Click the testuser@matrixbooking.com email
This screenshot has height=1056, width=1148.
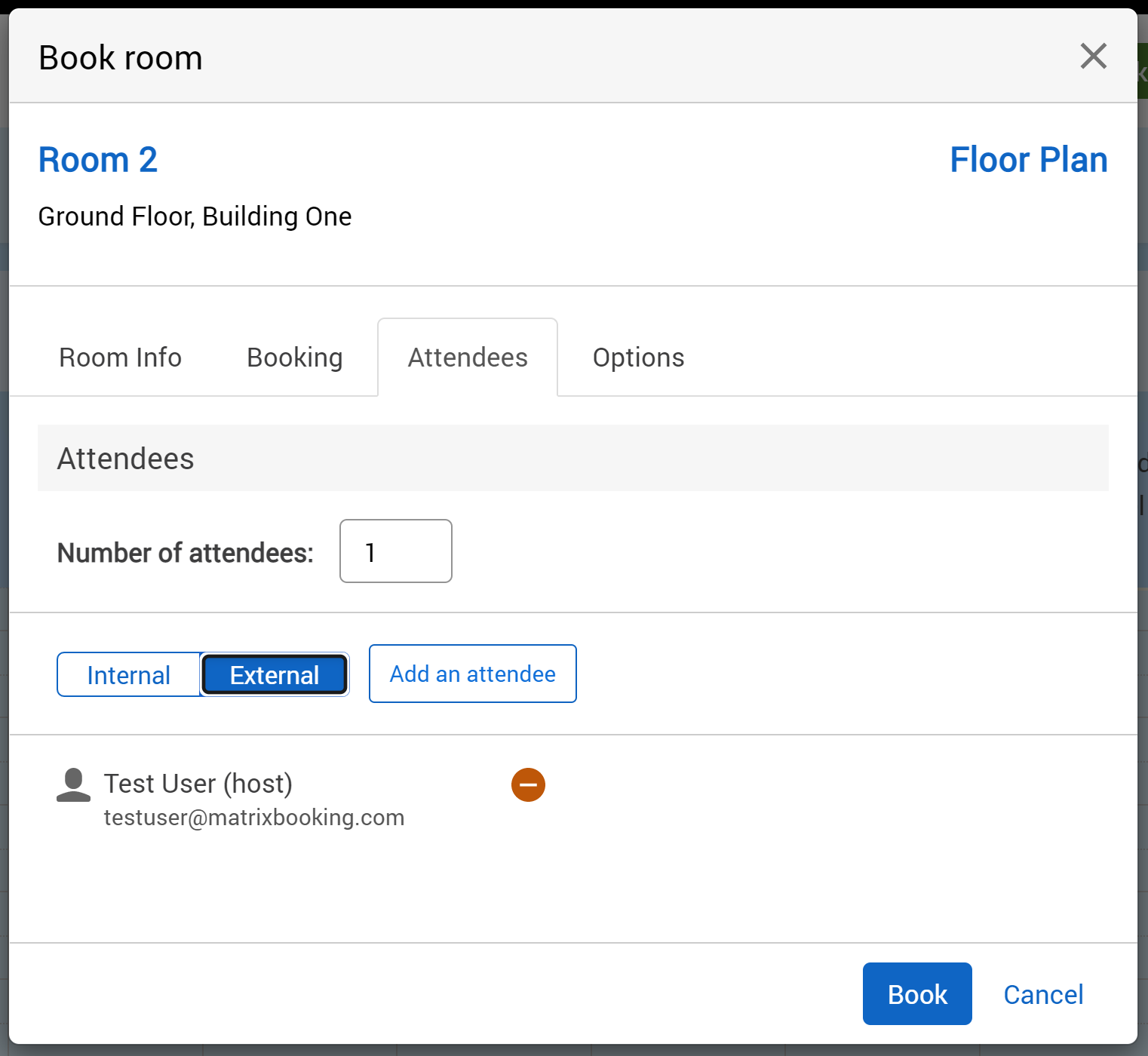point(254,818)
